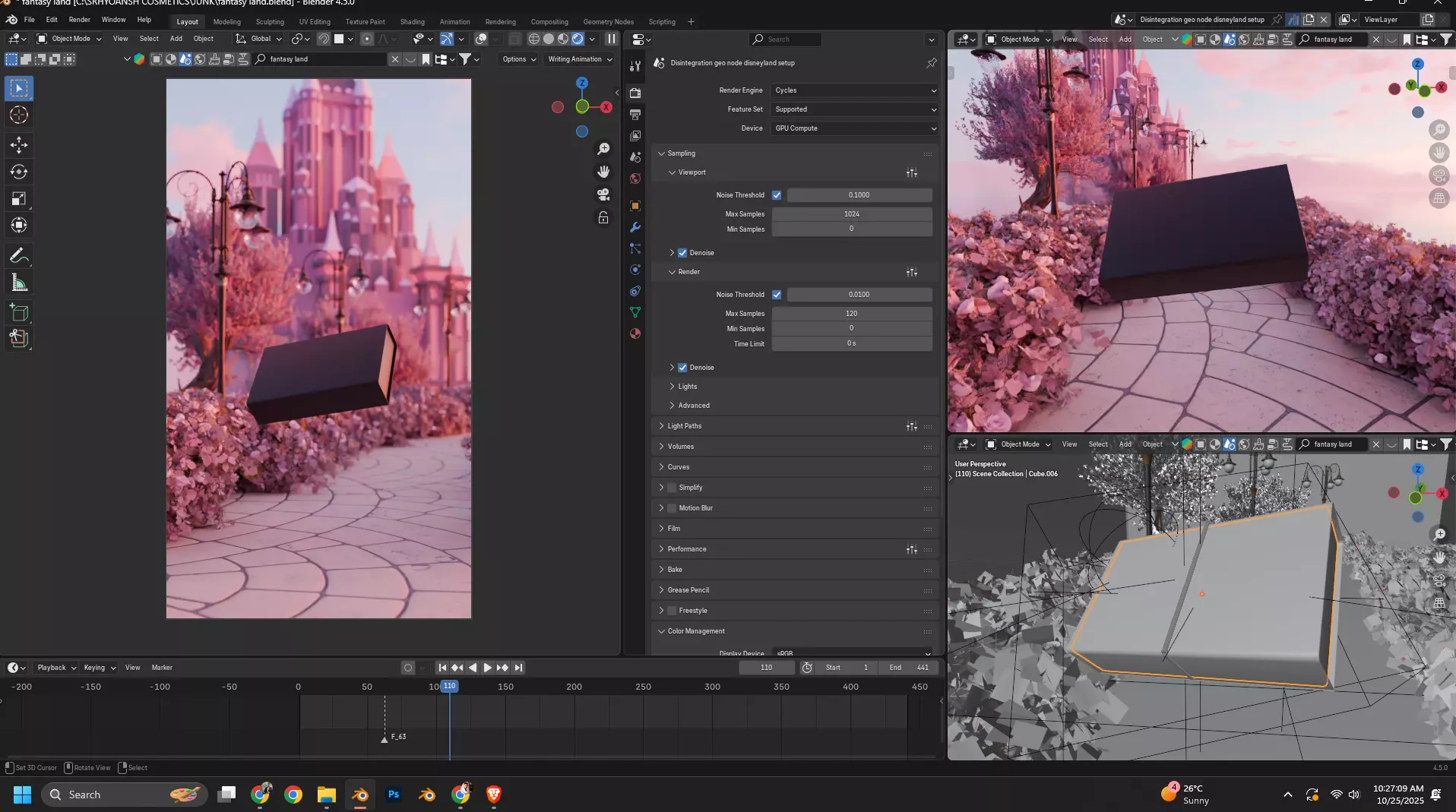
Task: Open the Device GPU Compute dropdown
Action: (x=855, y=128)
